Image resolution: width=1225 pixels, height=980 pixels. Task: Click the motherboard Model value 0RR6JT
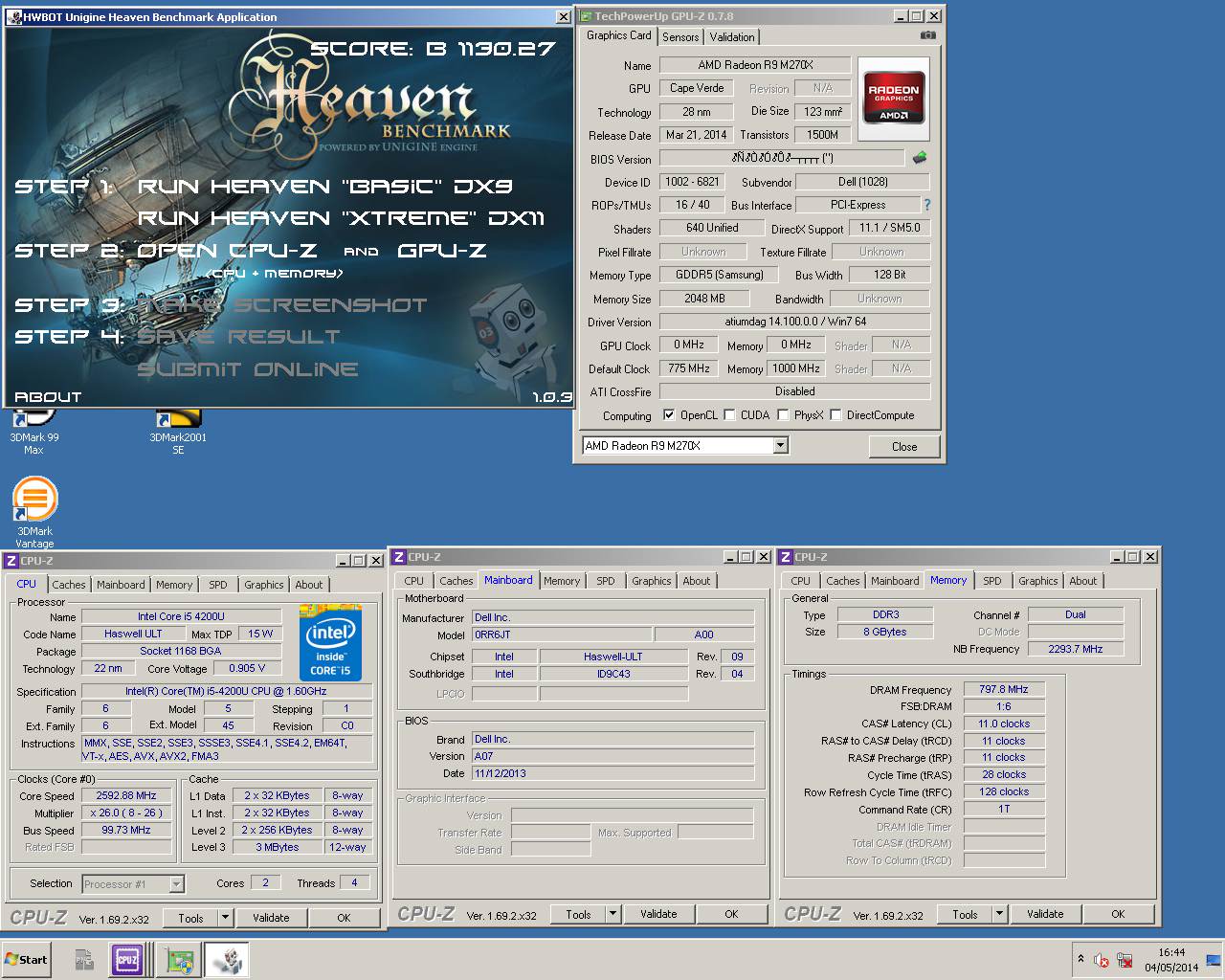562,635
